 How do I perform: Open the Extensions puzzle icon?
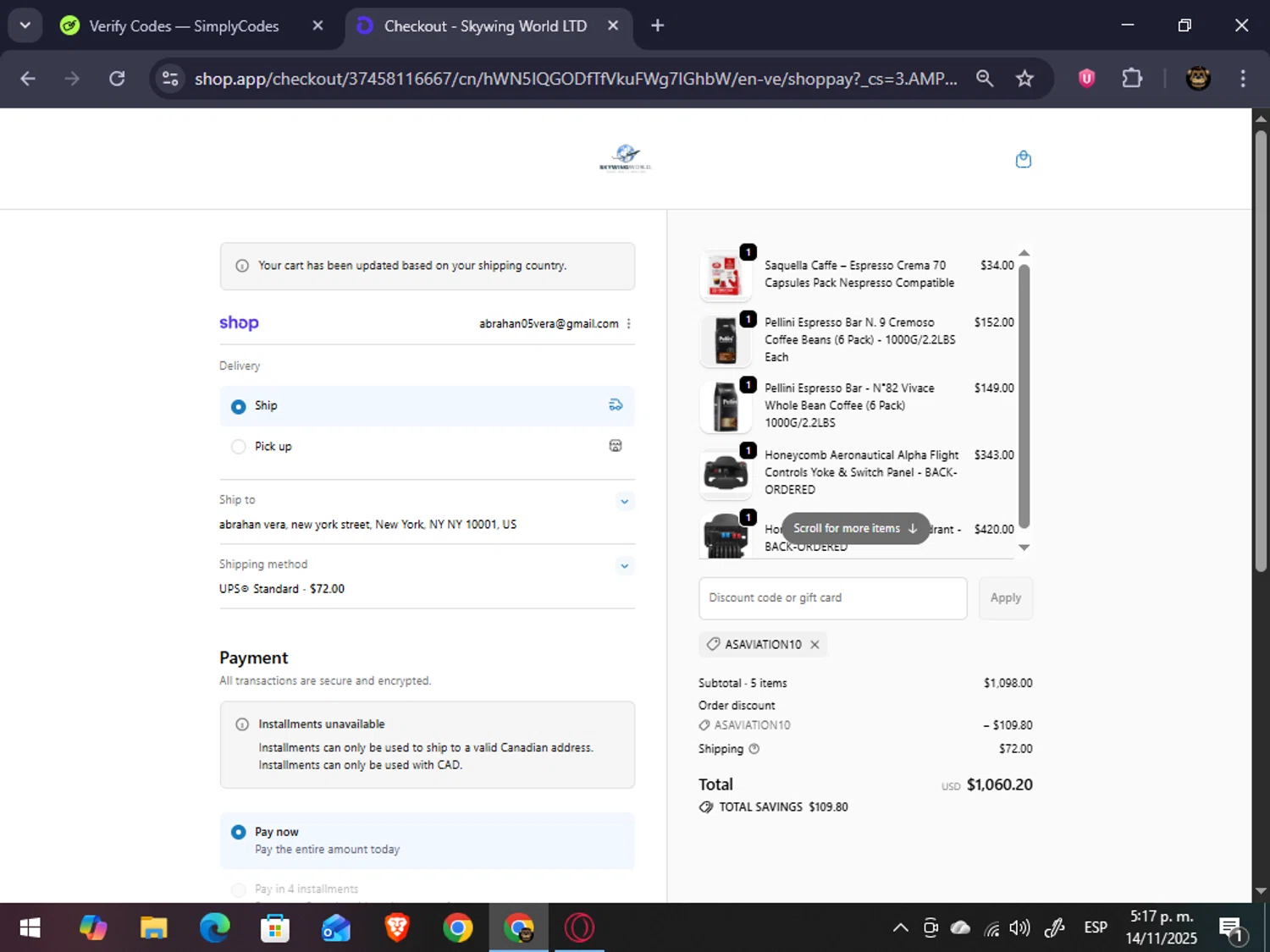pyautogui.click(x=1132, y=79)
